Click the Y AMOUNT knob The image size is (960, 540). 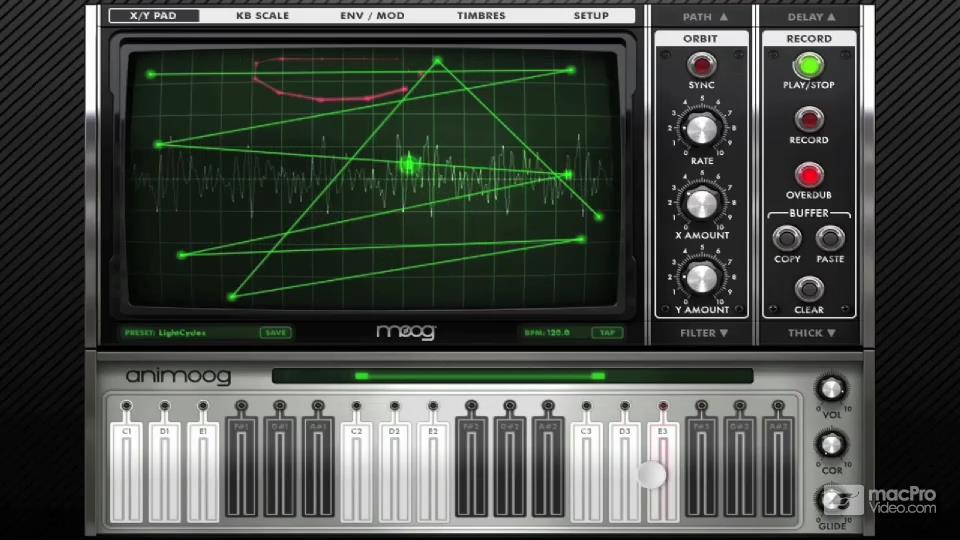702,279
